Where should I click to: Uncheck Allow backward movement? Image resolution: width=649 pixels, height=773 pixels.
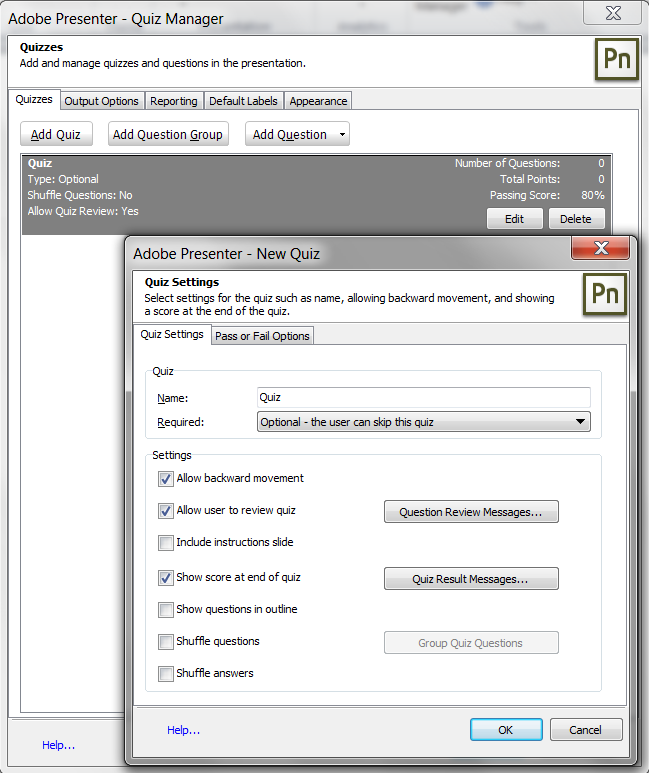pos(166,479)
